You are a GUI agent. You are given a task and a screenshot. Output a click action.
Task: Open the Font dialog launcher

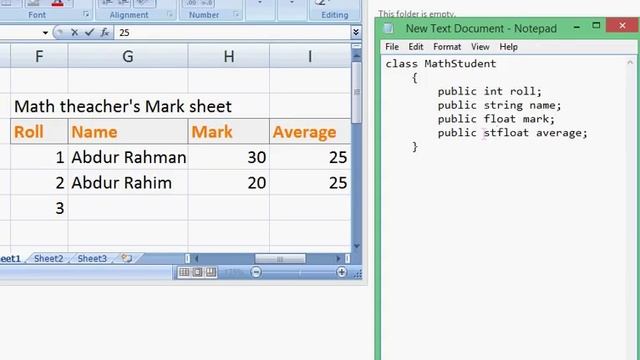coord(86,14)
